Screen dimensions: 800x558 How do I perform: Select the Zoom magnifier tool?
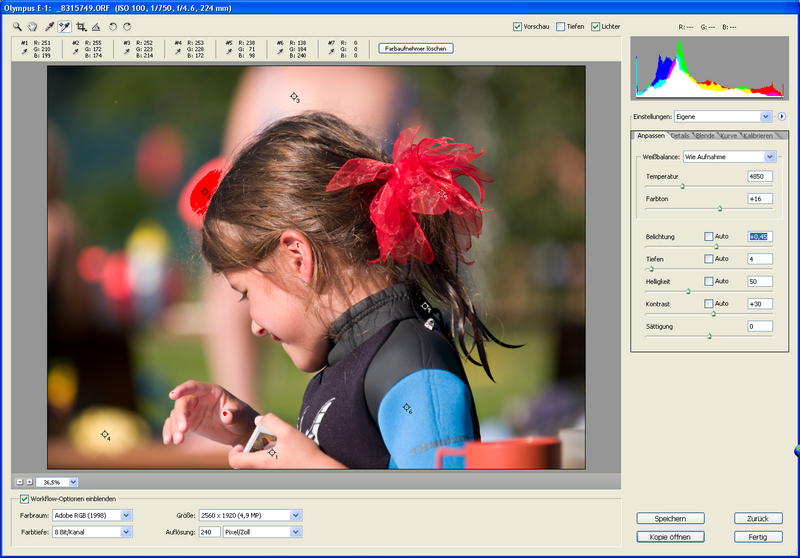(18, 26)
